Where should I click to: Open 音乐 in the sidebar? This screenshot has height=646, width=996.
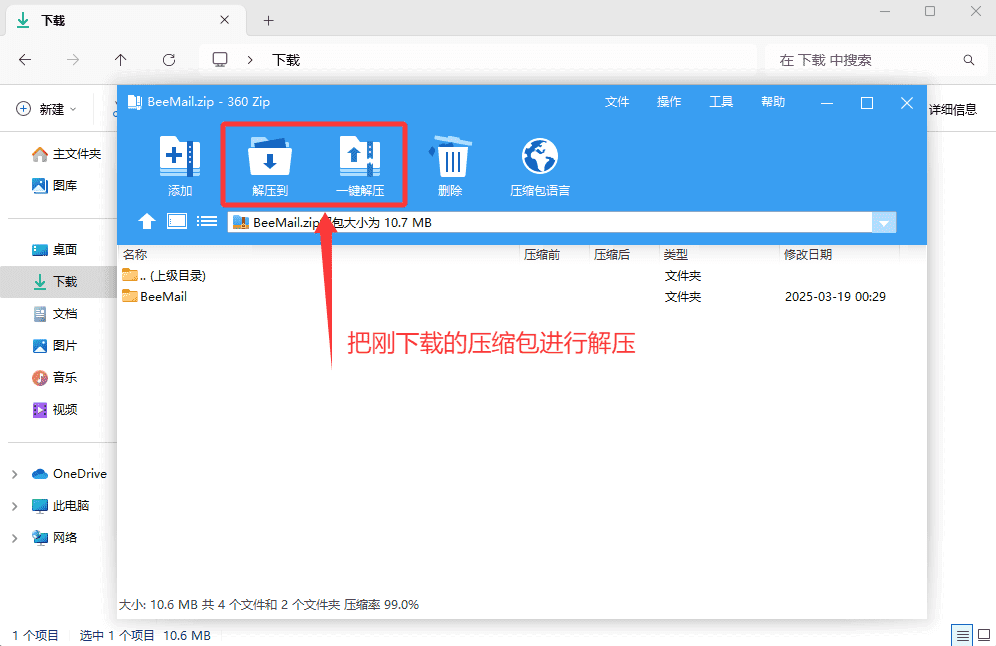click(55, 377)
